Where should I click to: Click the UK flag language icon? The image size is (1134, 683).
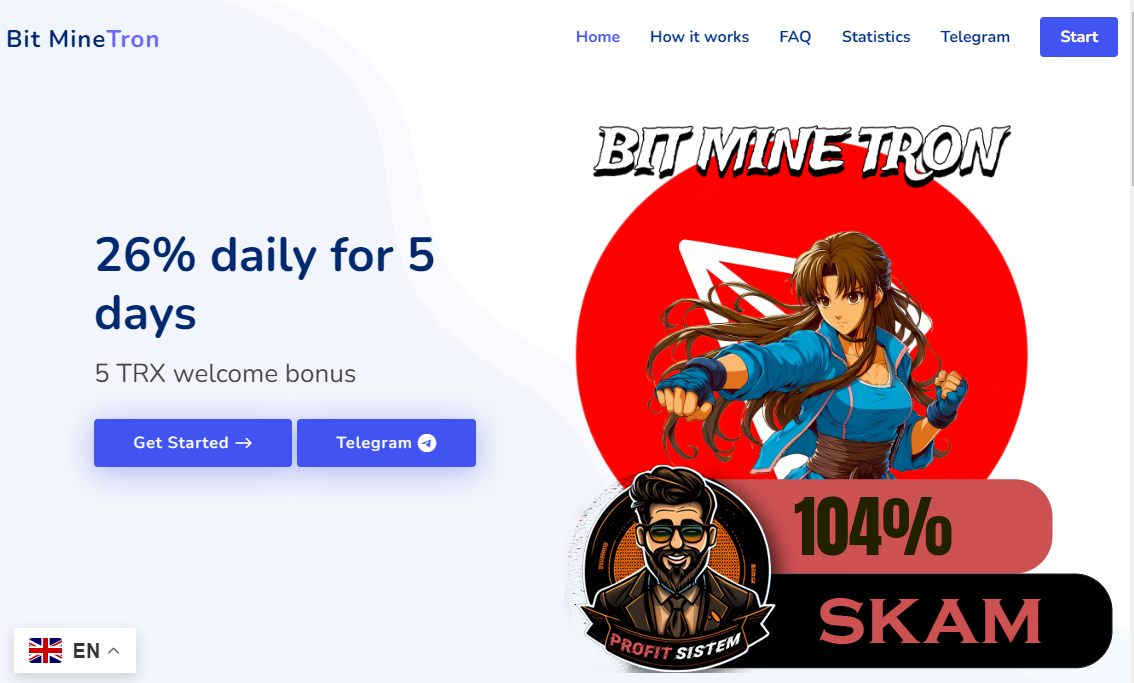[x=46, y=650]
